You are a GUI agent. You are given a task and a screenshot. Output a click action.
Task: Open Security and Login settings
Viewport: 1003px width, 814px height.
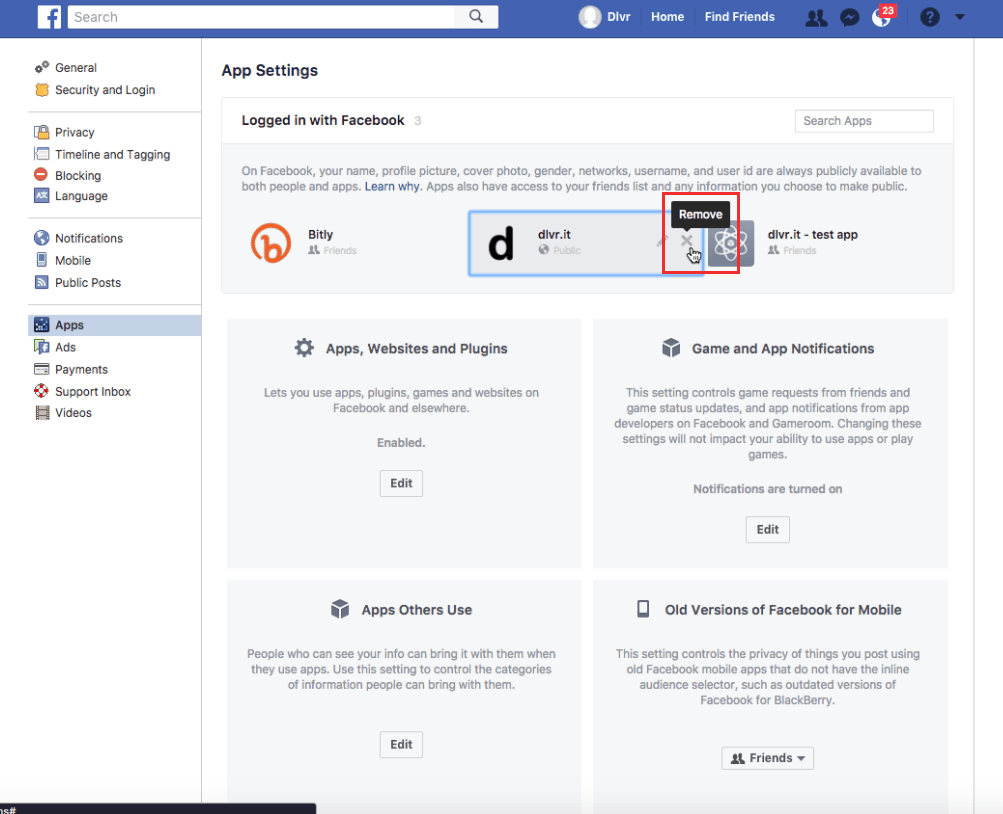coord(105,90)
